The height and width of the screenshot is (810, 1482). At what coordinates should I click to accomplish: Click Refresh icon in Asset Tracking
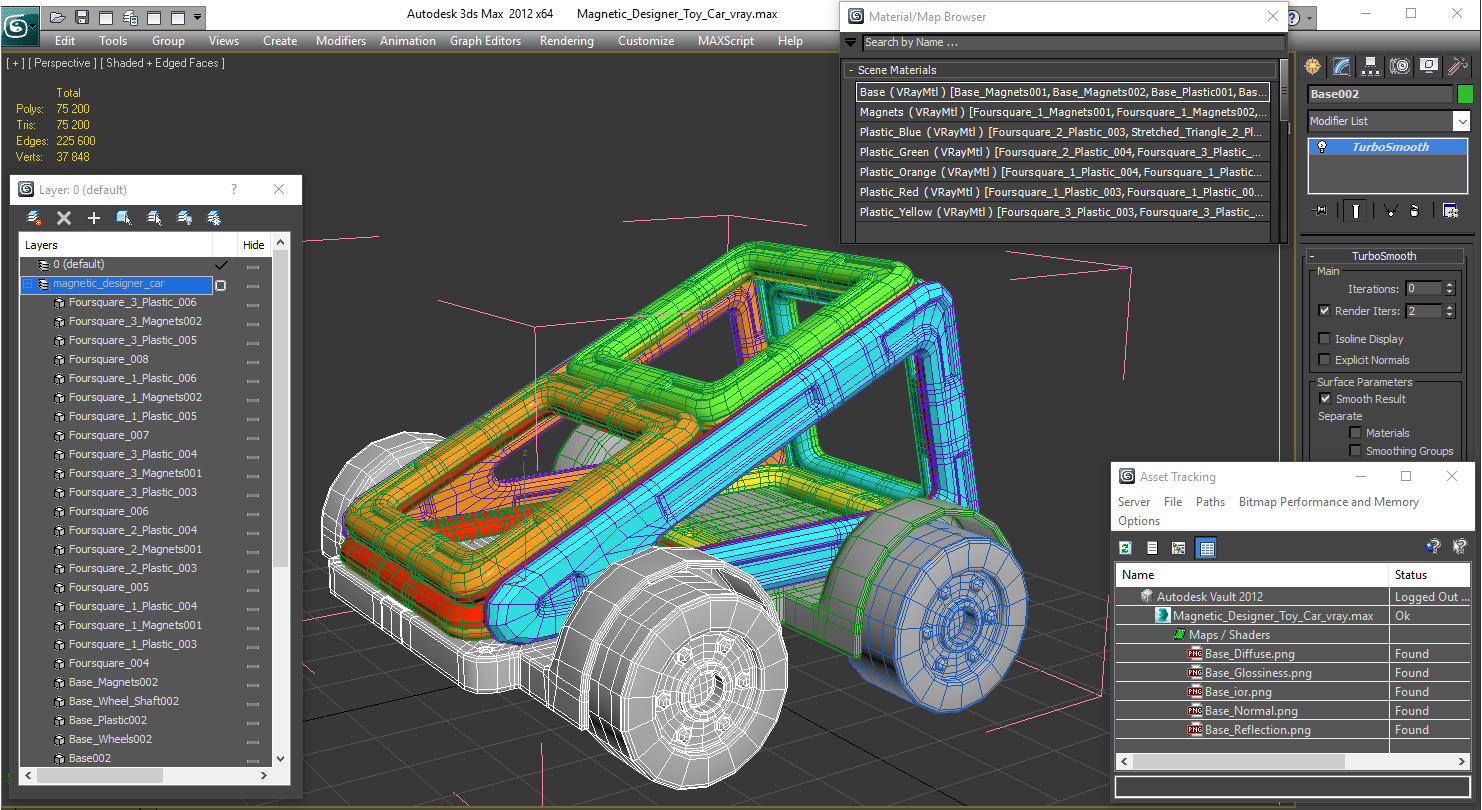coord(1125,547)
